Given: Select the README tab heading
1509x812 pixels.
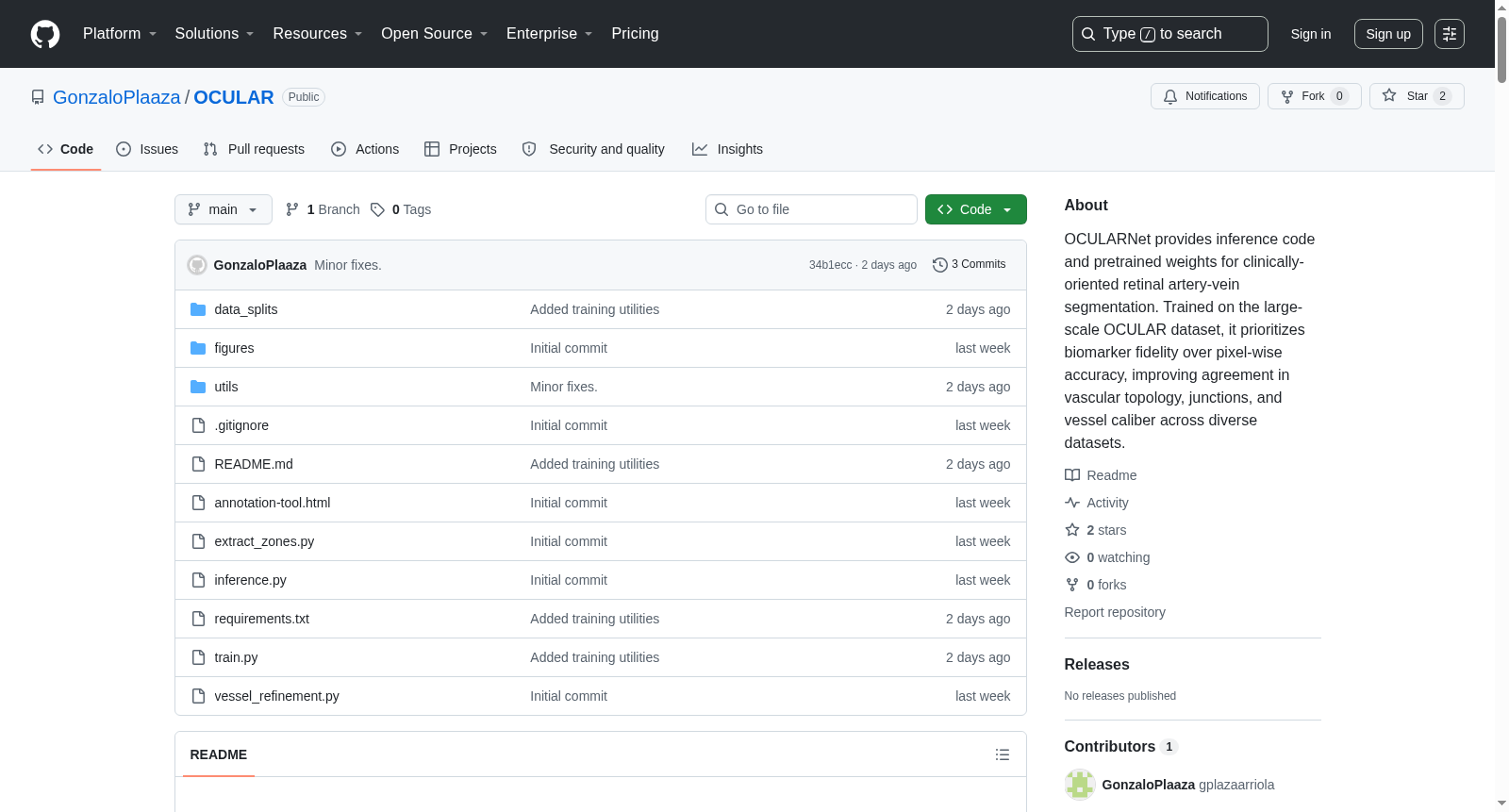Looking at the screenshot, I should [x=219, y=754].
